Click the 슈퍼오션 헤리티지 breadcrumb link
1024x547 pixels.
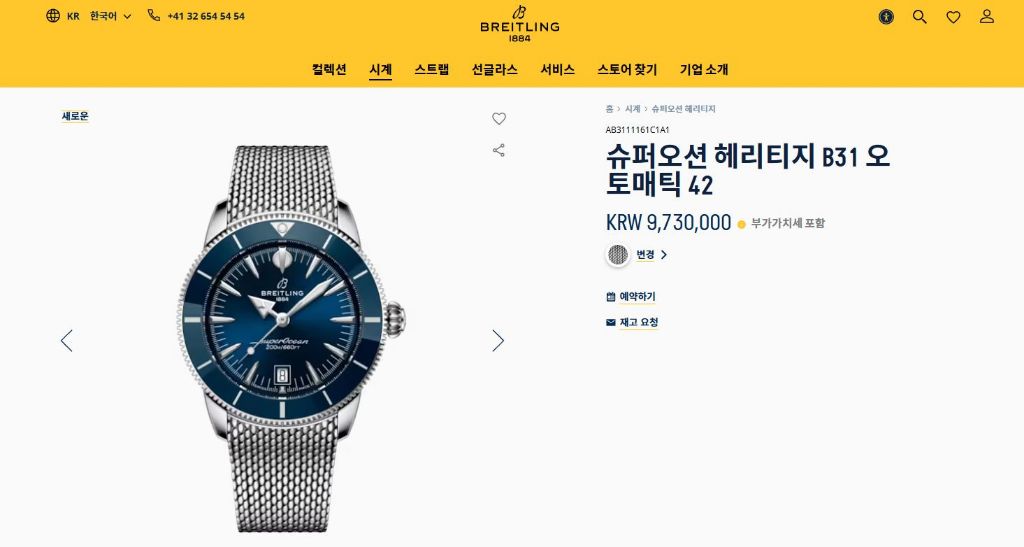coord(683,109)
